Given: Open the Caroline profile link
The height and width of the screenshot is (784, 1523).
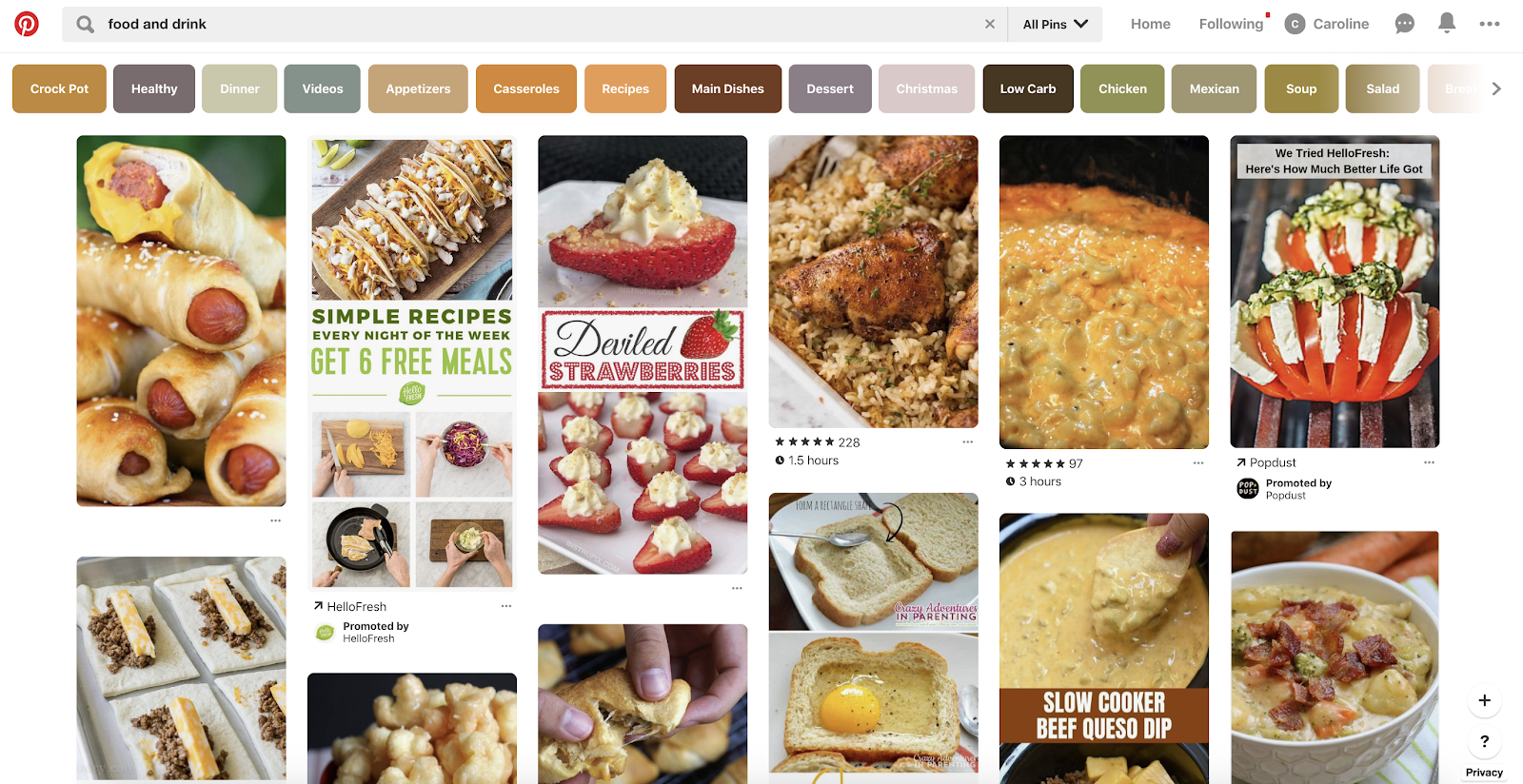Looking at the screenshot, I should (1327, 24).
